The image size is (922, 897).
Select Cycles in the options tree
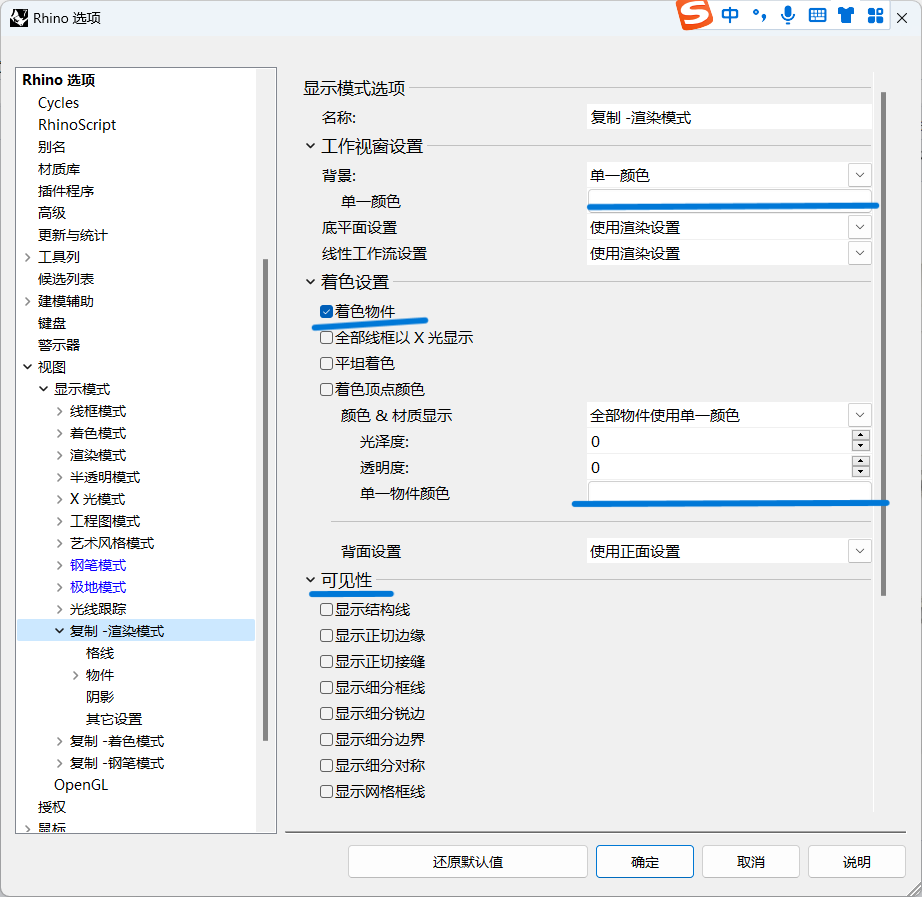coord(58,103)
